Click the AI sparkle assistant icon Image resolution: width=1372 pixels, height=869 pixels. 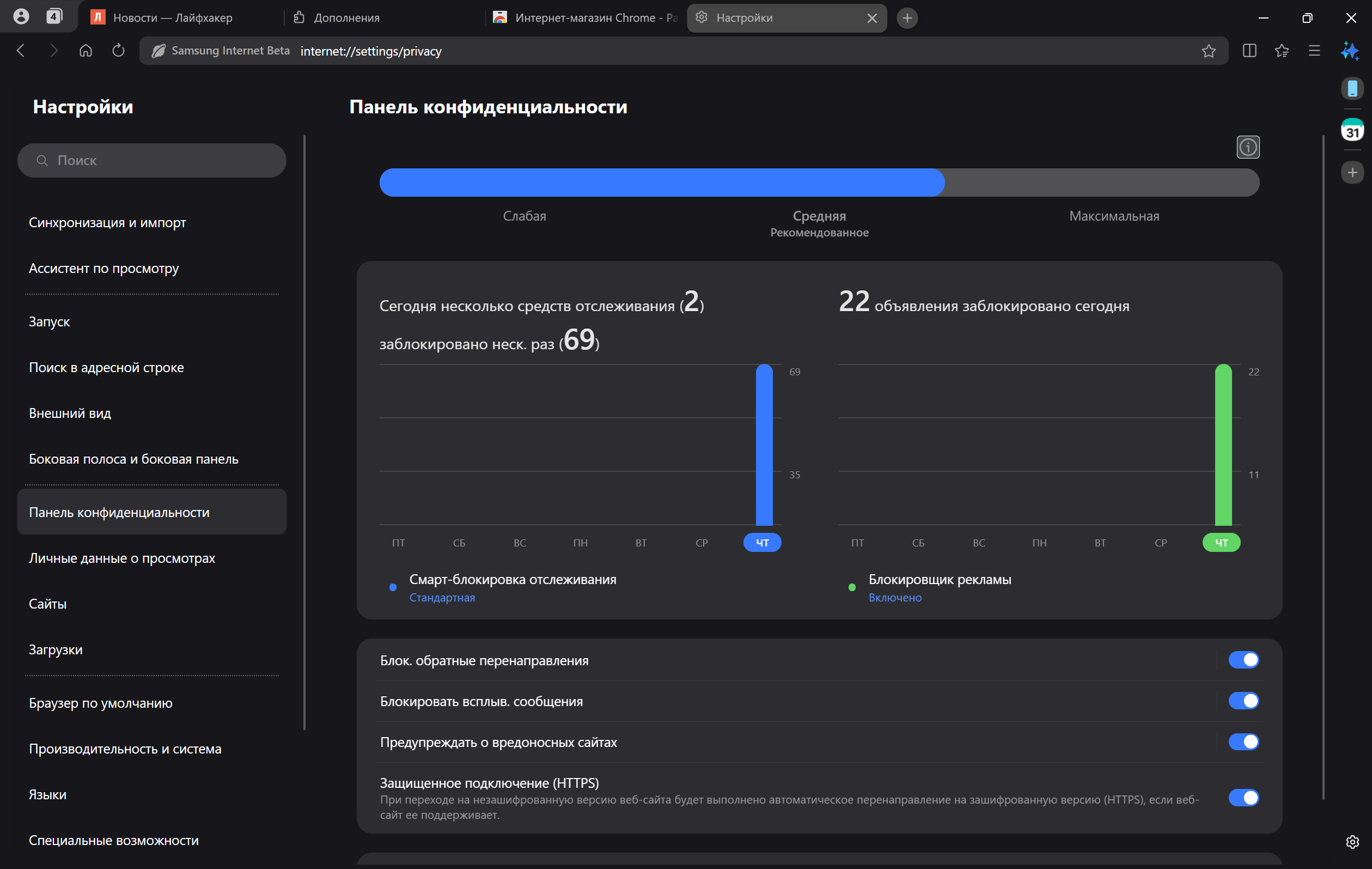pyautogui.click(x=1350, y=51)
